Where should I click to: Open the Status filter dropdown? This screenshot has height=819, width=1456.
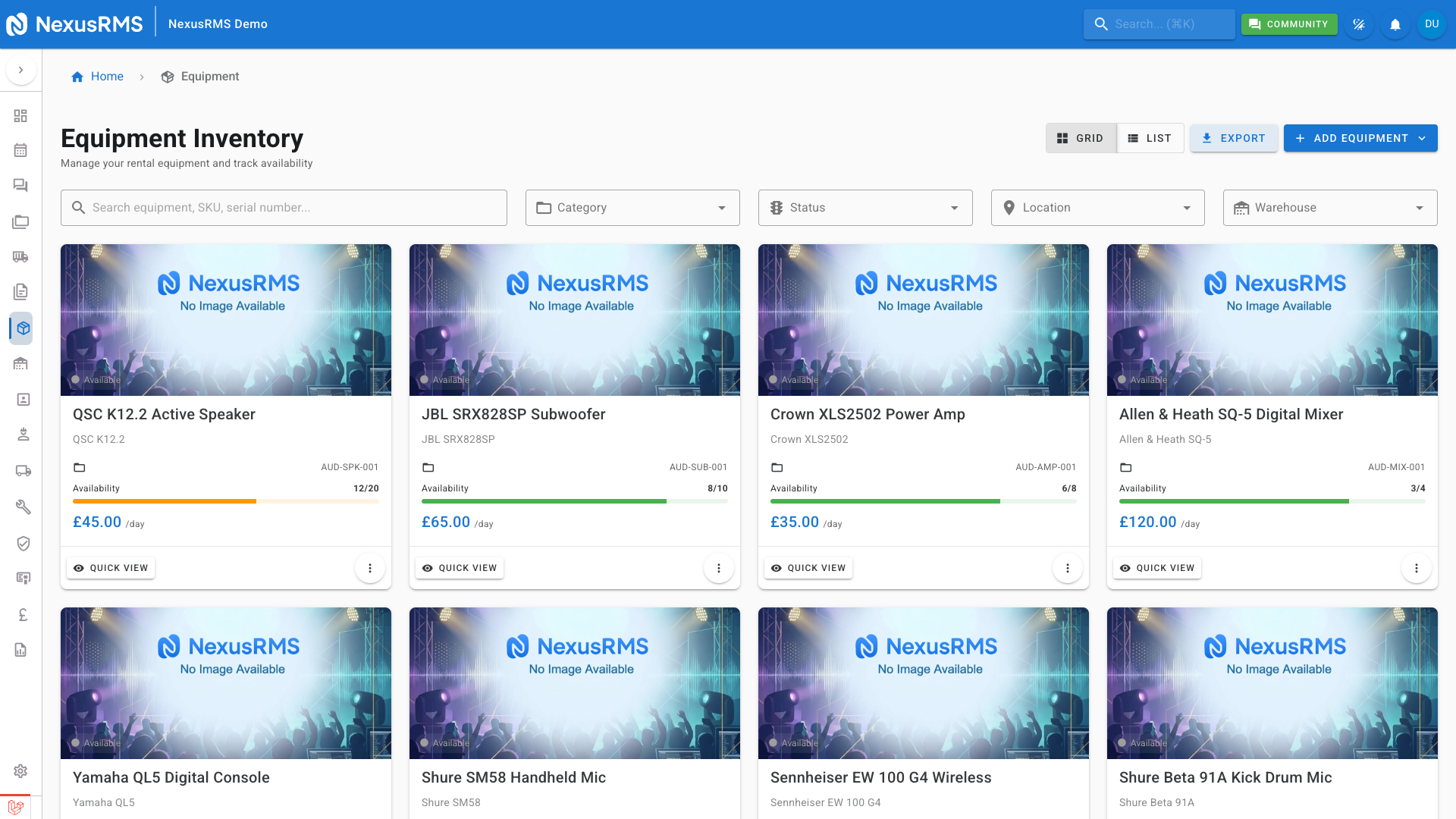click(x=864, y=208)
